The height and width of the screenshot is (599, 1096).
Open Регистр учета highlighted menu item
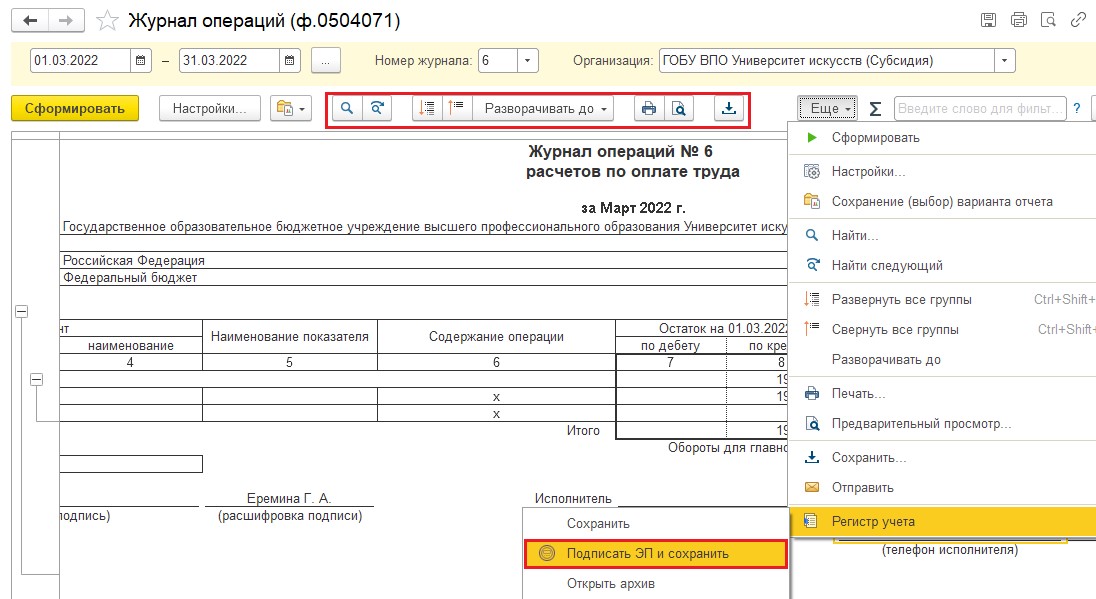[942, 521]
